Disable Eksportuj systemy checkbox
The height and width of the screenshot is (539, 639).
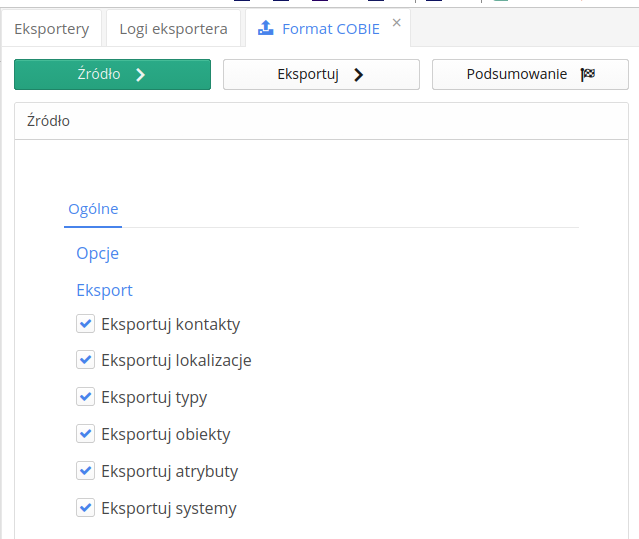[85, 508]
